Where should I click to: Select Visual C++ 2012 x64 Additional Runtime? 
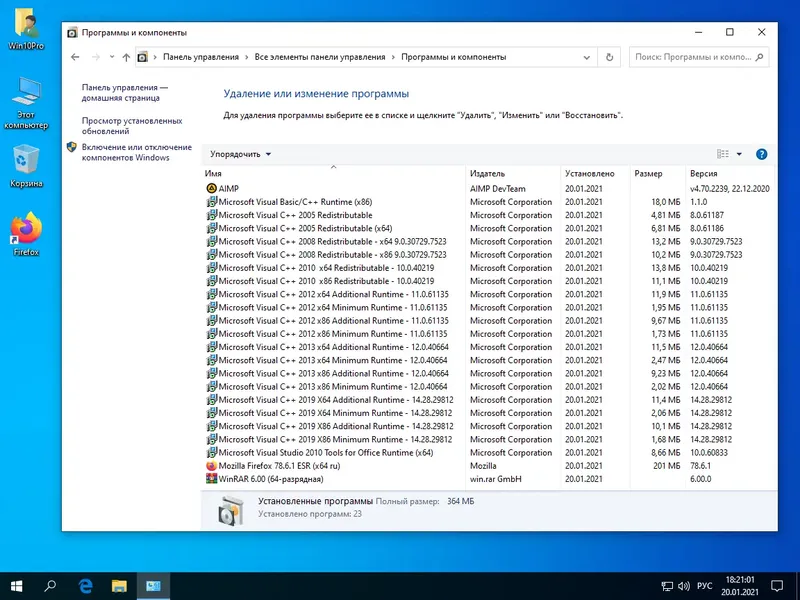pyautogui.click(x=489, y=294)
